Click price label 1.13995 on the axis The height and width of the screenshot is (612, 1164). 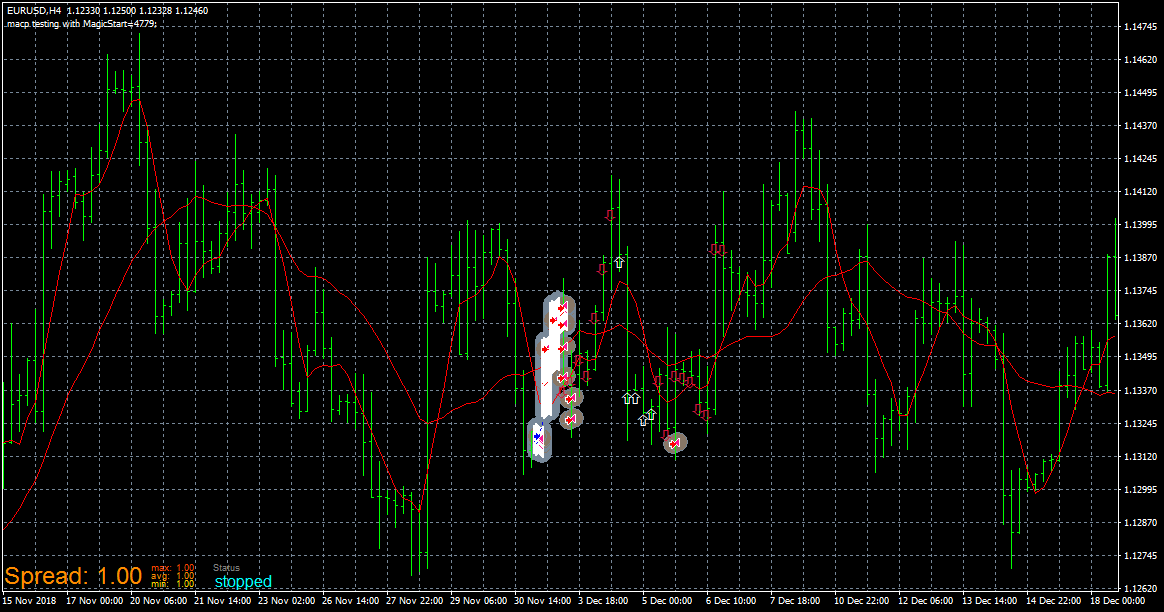(1140, 225)
